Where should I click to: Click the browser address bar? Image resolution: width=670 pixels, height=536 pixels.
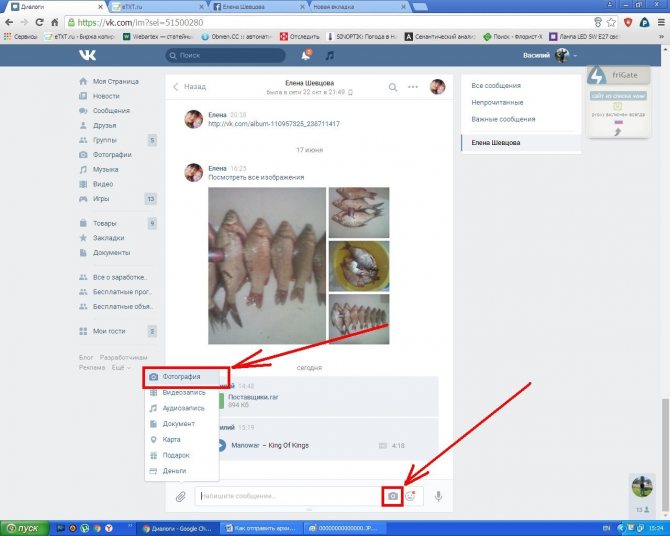click(x=329, y=22)
